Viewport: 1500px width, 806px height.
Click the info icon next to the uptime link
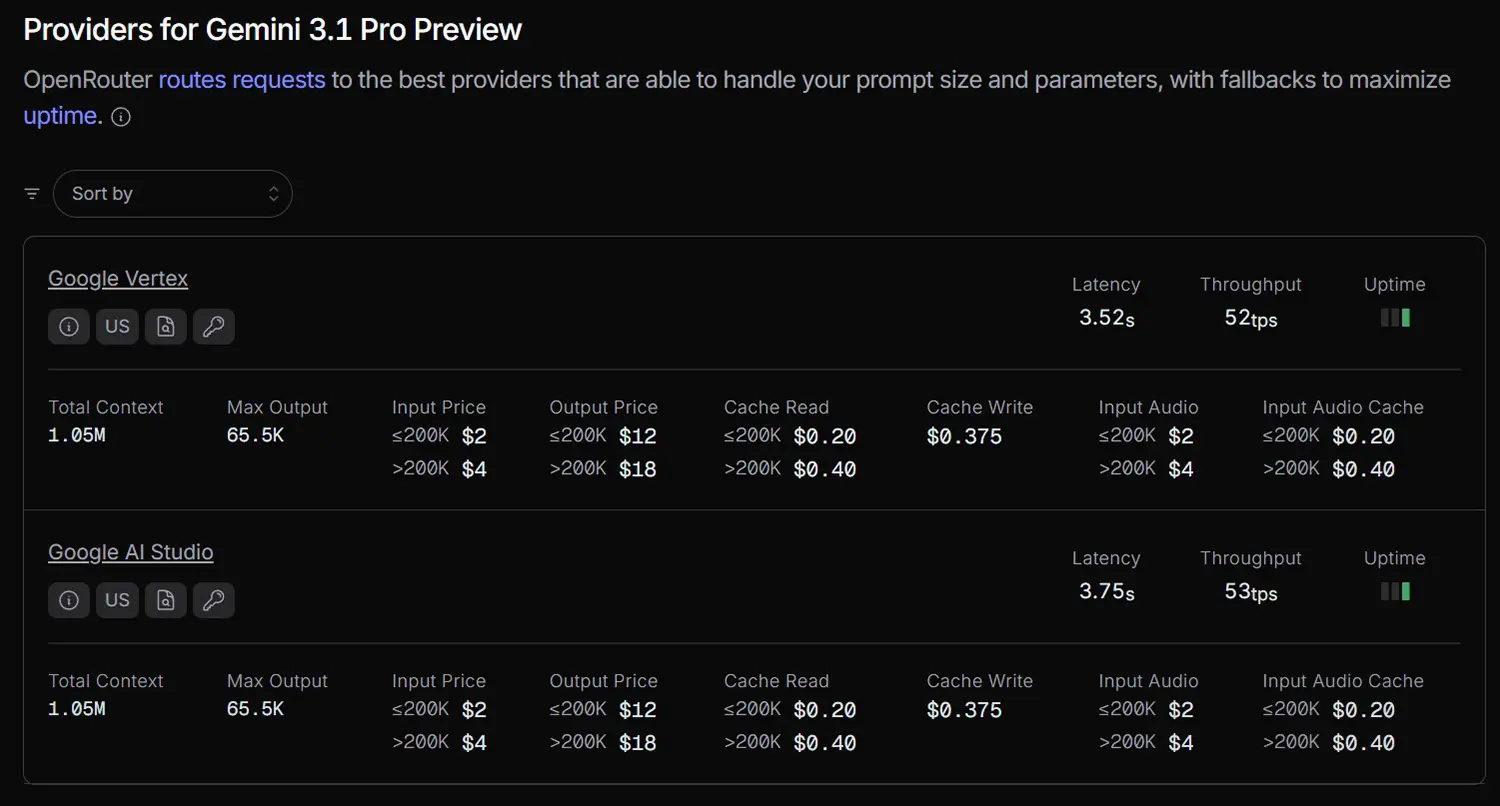point(121,117)
